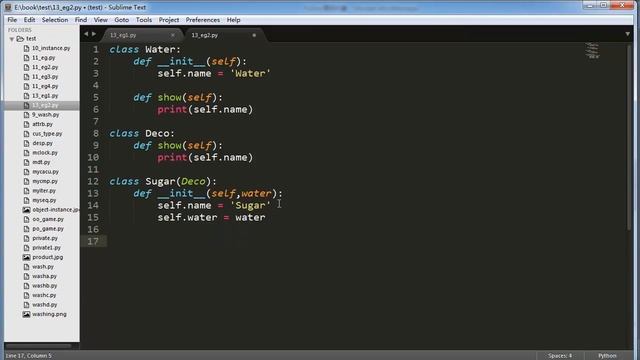Open 13_eg1.py in sidebar

(45, 96)
